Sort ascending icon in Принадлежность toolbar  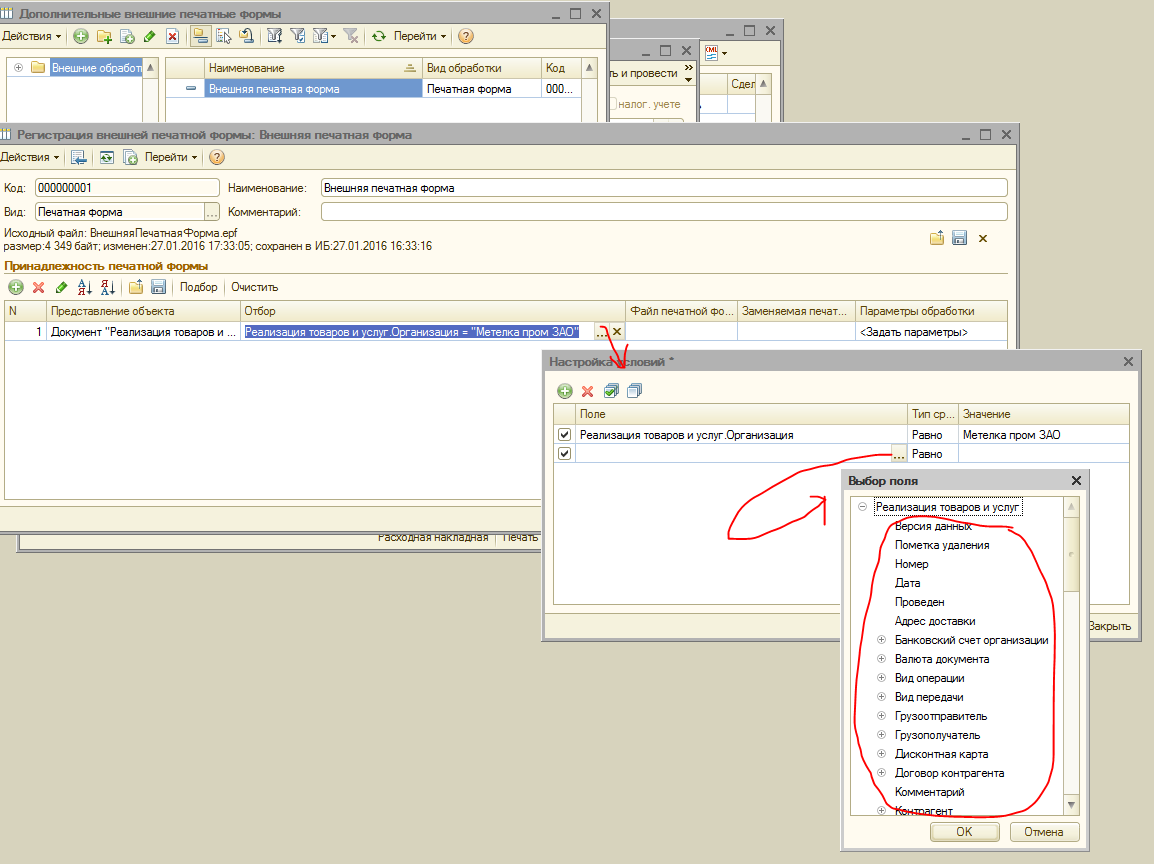tap(85, 287)
